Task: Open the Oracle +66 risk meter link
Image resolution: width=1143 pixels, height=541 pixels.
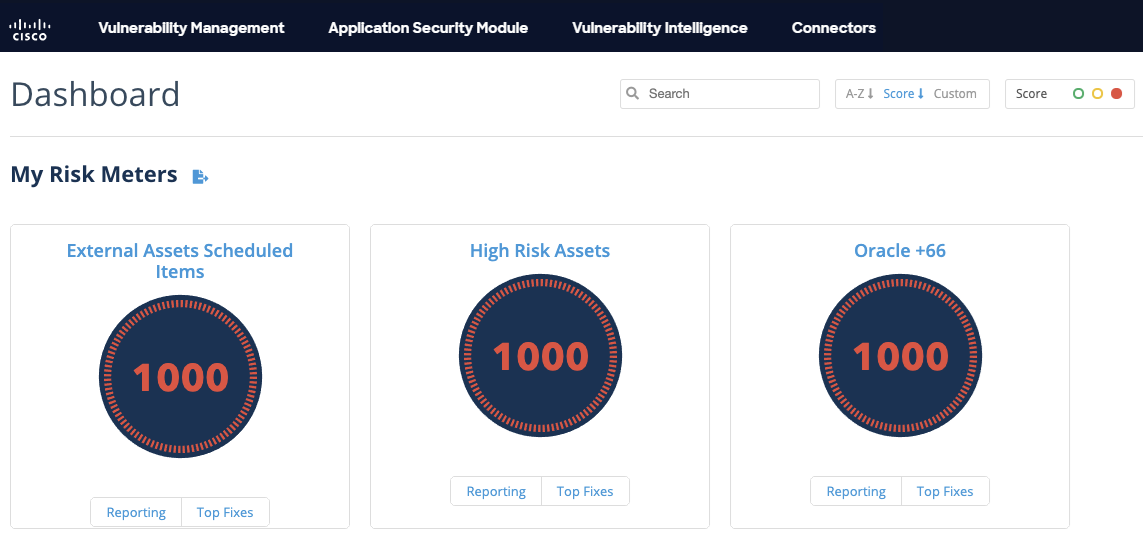Action: tap(900, 251)
